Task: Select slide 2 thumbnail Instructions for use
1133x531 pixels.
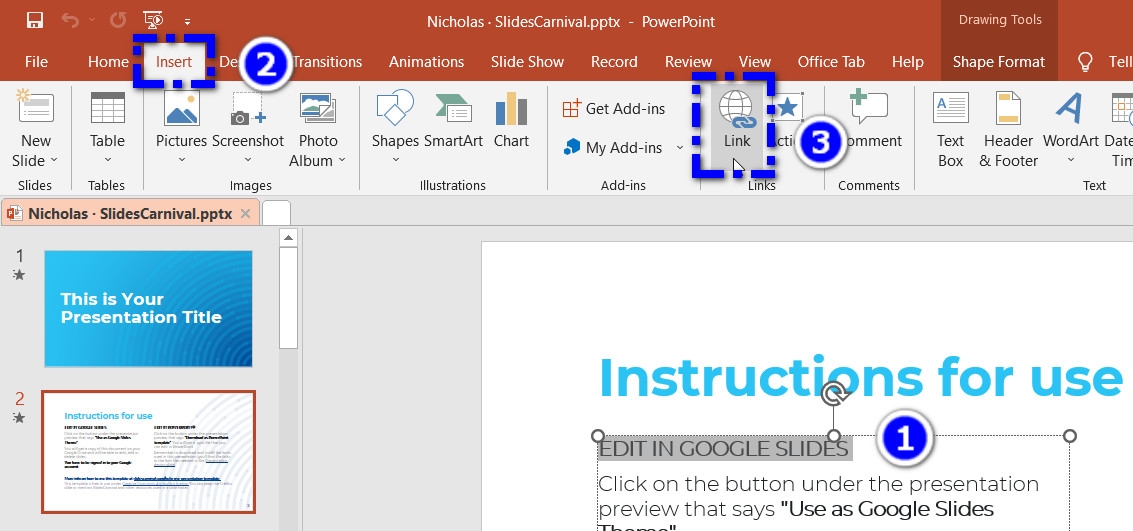Action: coord(148,452)
